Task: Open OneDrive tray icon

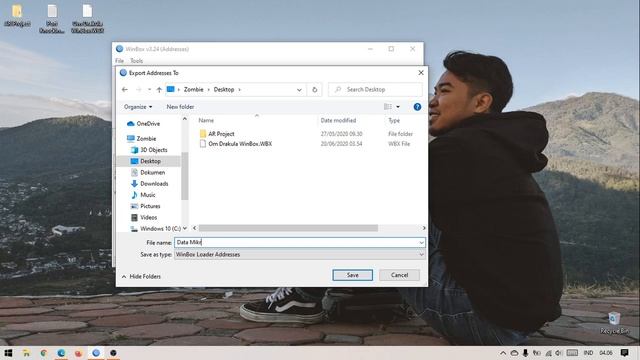Action: point(514,353)
